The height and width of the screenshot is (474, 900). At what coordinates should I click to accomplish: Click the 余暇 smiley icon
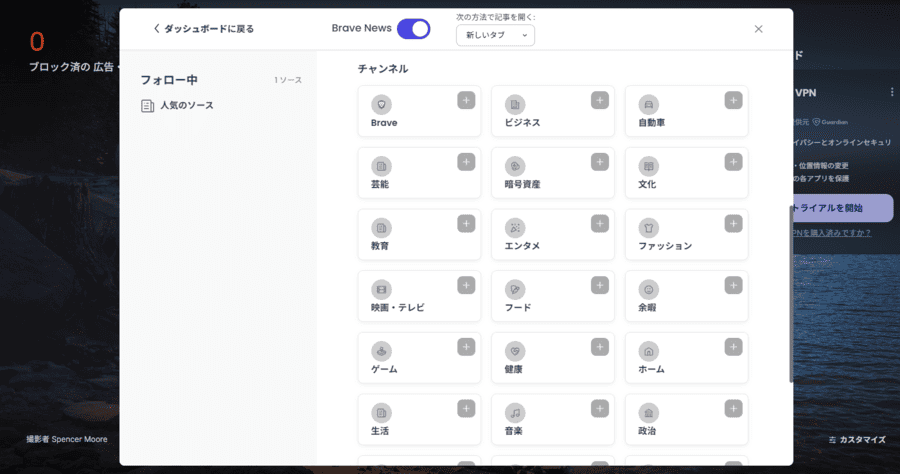pos(649,289)
